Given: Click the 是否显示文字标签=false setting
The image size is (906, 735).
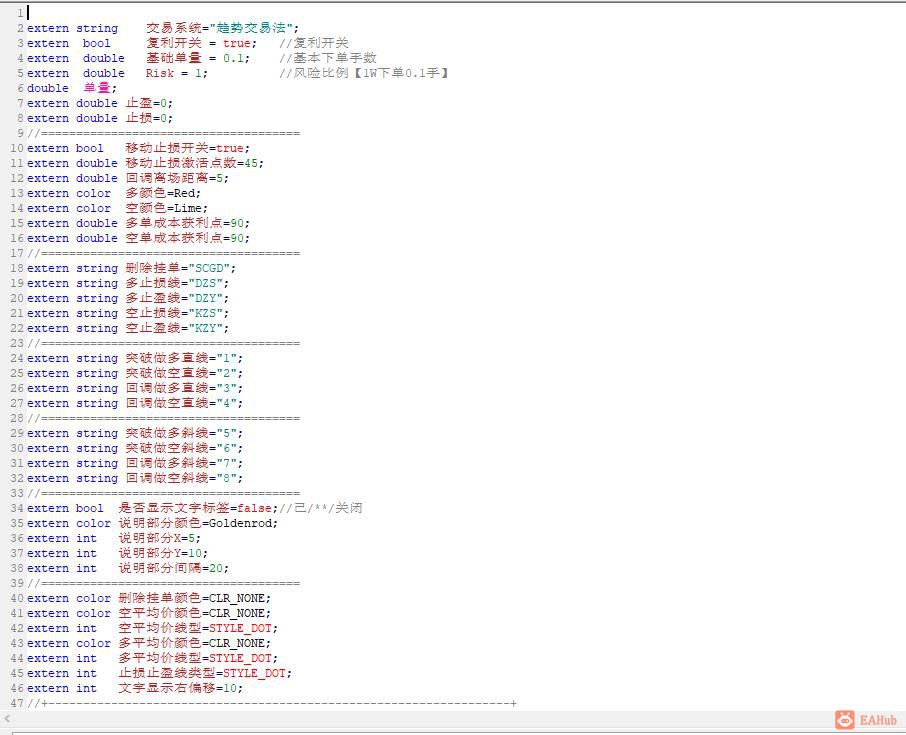Looking at the screenshot, I should (x=153, y=508).
